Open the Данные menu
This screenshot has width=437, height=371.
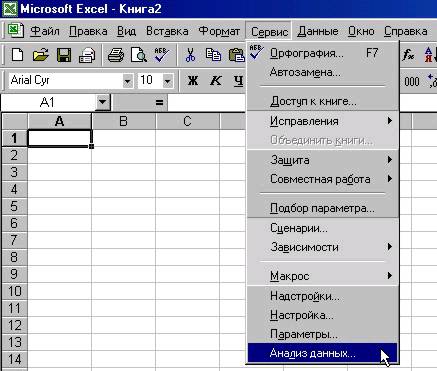click(318, 31)
